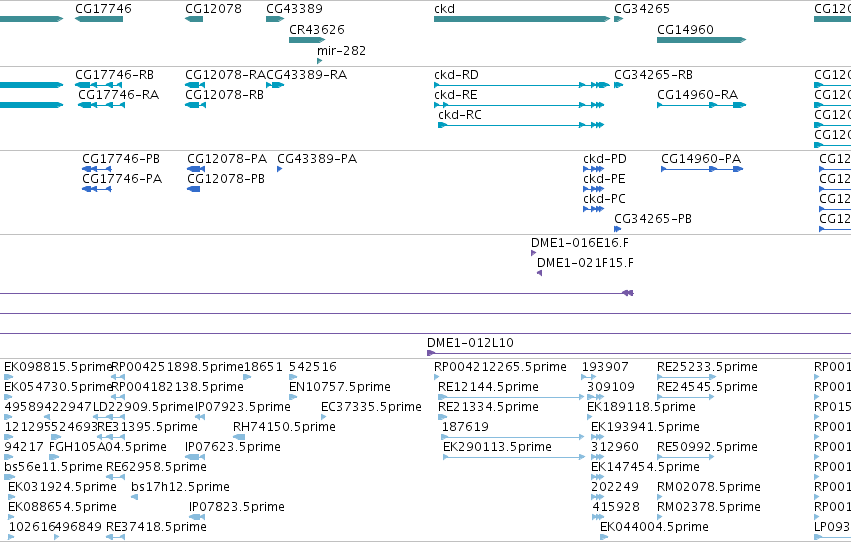This screenshot has height=542, width=851.
Task: Click the EK193941.5prime EST label
Action: 645,426
